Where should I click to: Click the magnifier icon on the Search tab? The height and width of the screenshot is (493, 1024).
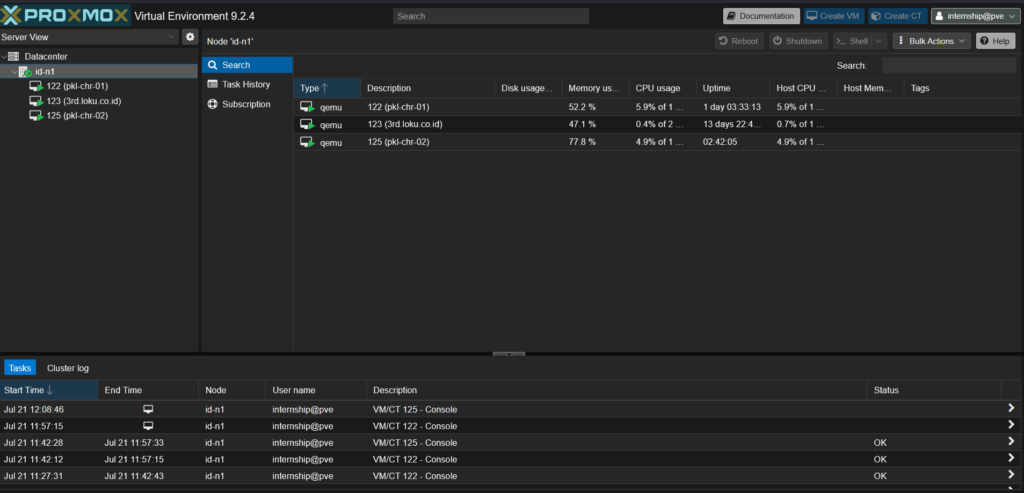click(x=212, y=65)
